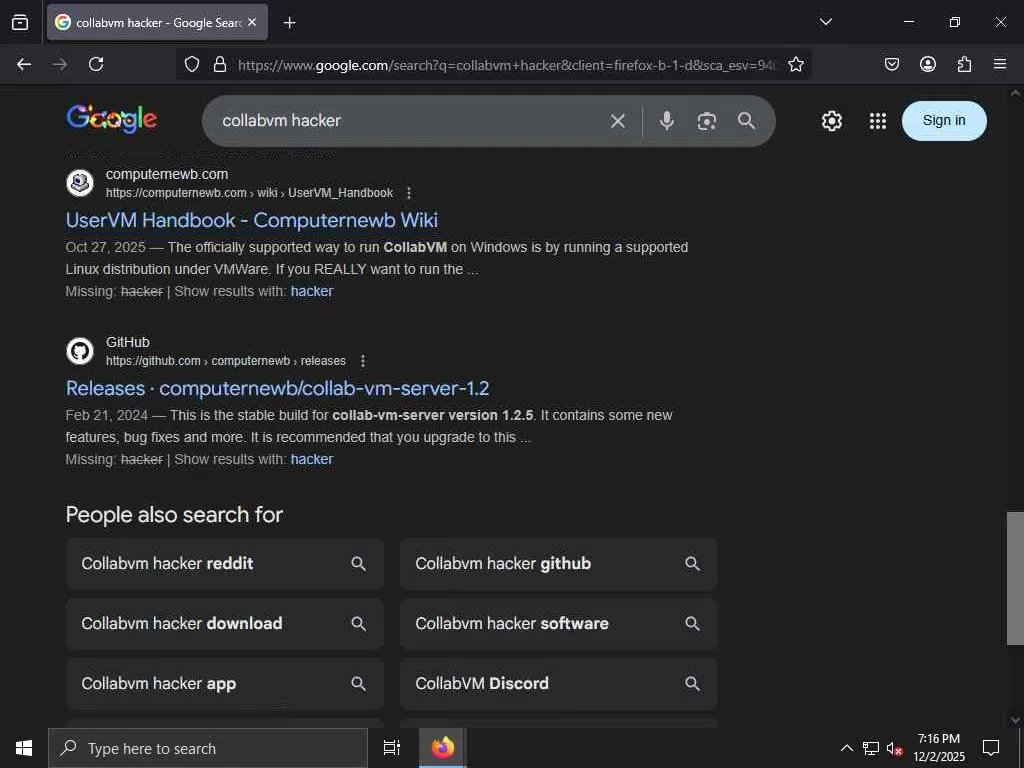Image resolution: width=1024 pixels, height=768 pixels.
Task: Search for Collabvm hacker download
Action: point(225,624)
